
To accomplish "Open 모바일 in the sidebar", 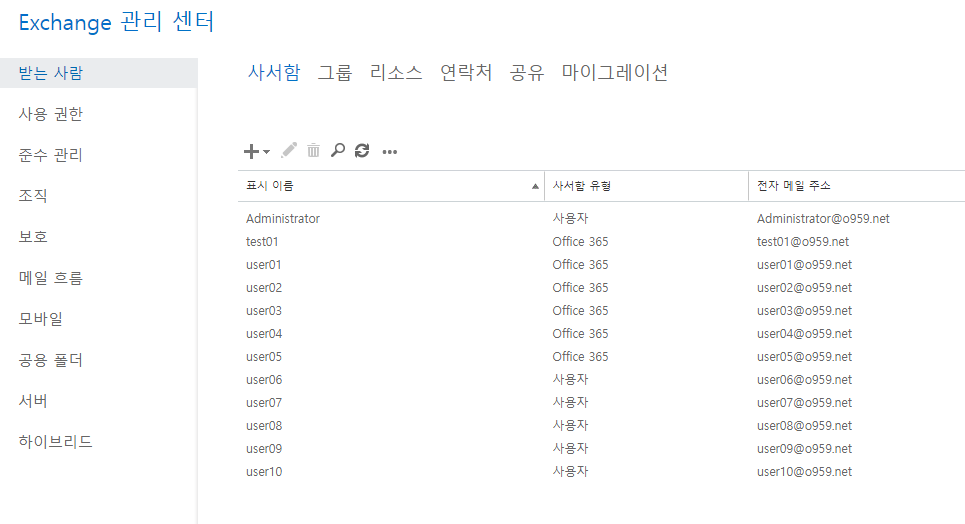I will point(41,319).
